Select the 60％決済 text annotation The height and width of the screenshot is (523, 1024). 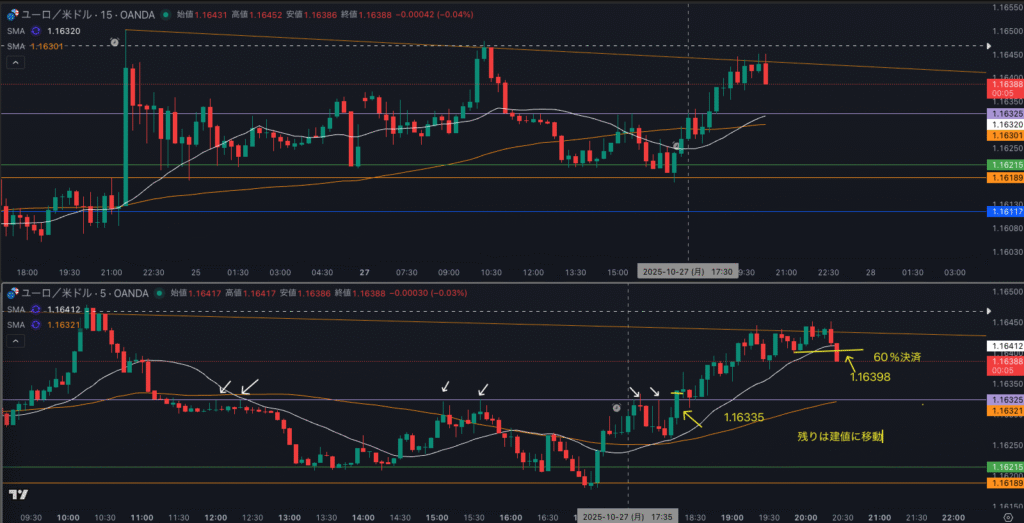click(x=895, y=356)
